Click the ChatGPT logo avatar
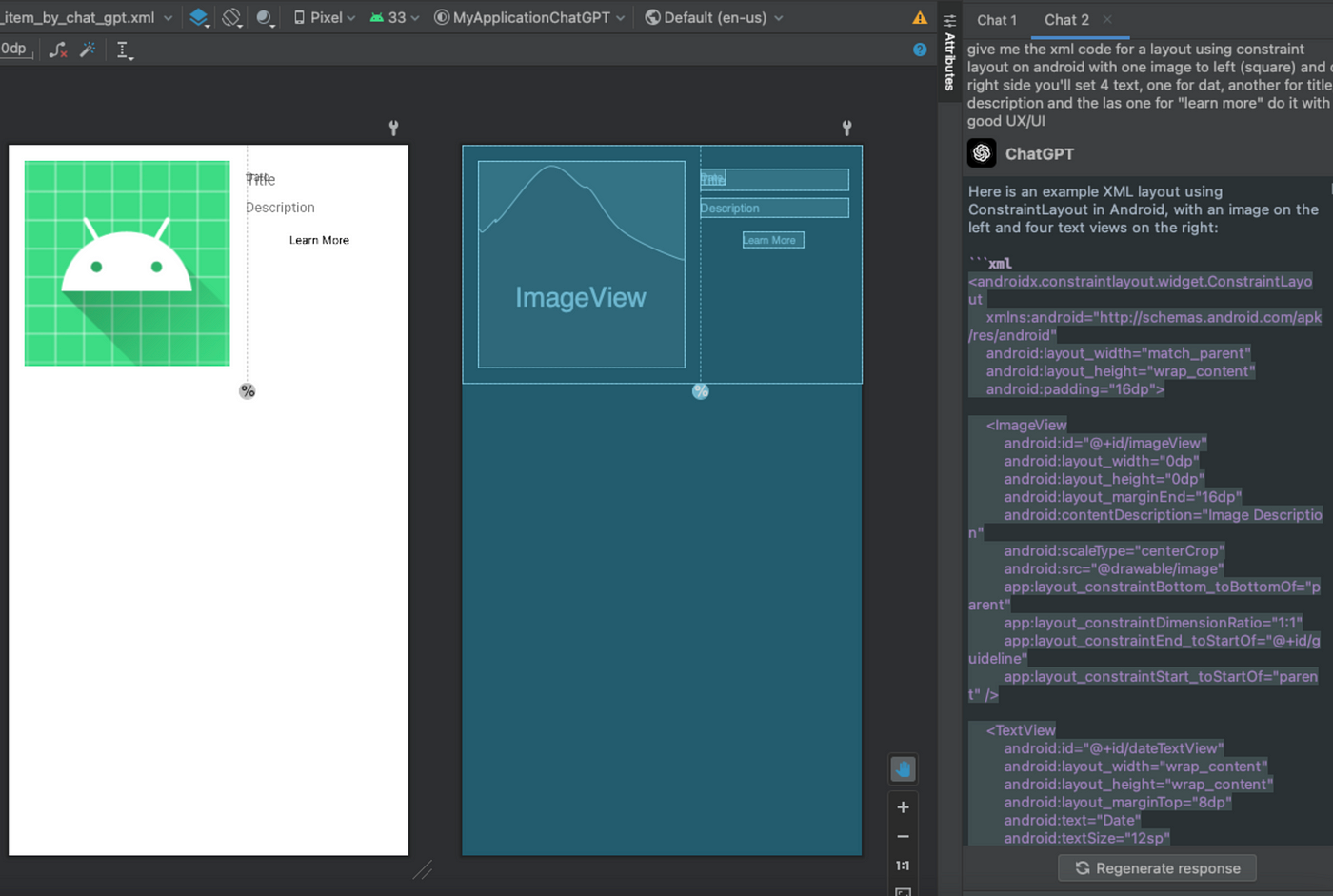1333x896 pixels. click(982, 153)
